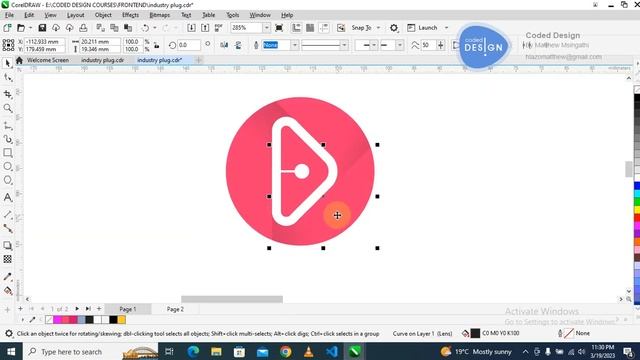Select the Interactive Fill tool
640x360 pixels.
pos(8,291)
